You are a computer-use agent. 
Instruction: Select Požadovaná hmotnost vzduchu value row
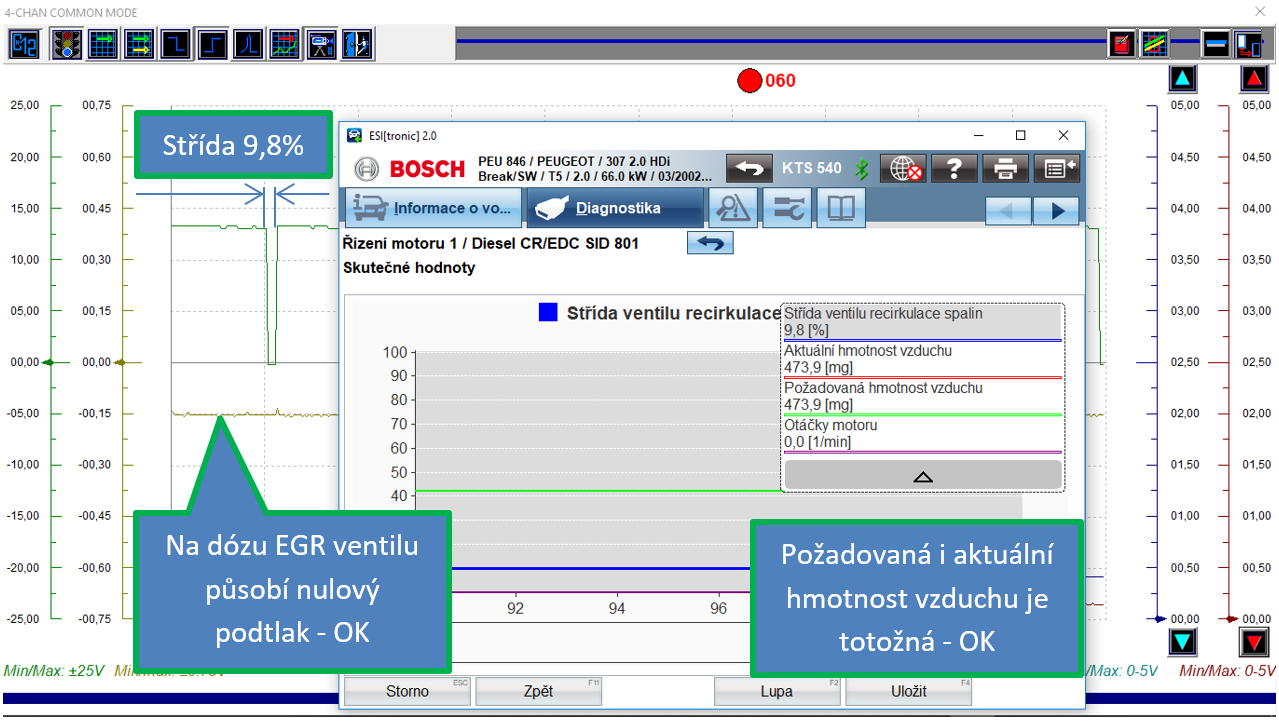point(922,397)
